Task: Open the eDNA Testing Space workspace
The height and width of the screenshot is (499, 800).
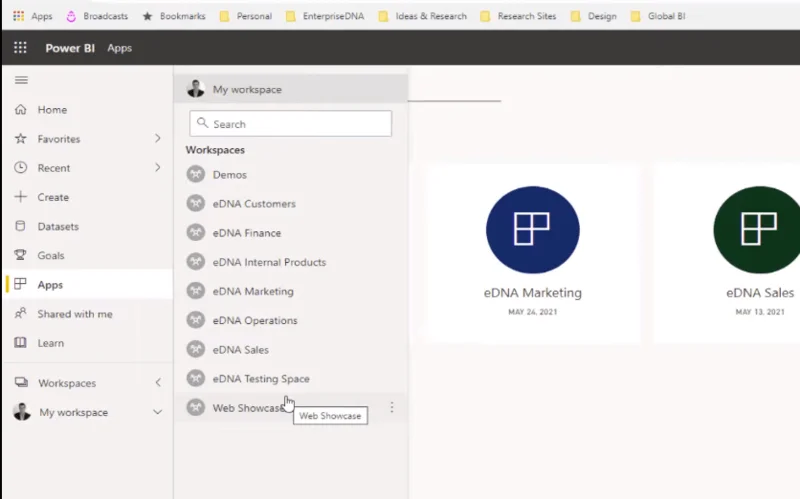Action: coord(291,378)
